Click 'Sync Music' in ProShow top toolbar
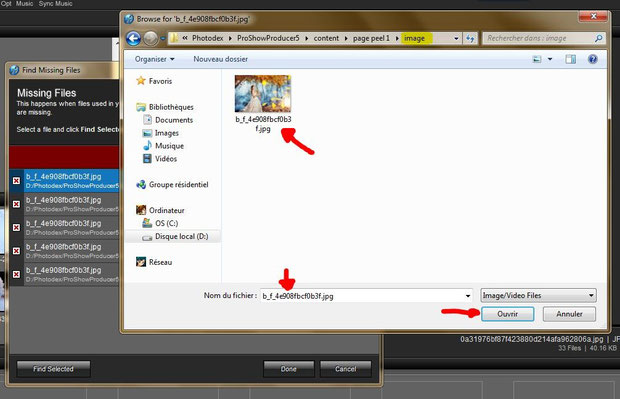This screenshot has height=399, width=620. (x=55, y=4)
